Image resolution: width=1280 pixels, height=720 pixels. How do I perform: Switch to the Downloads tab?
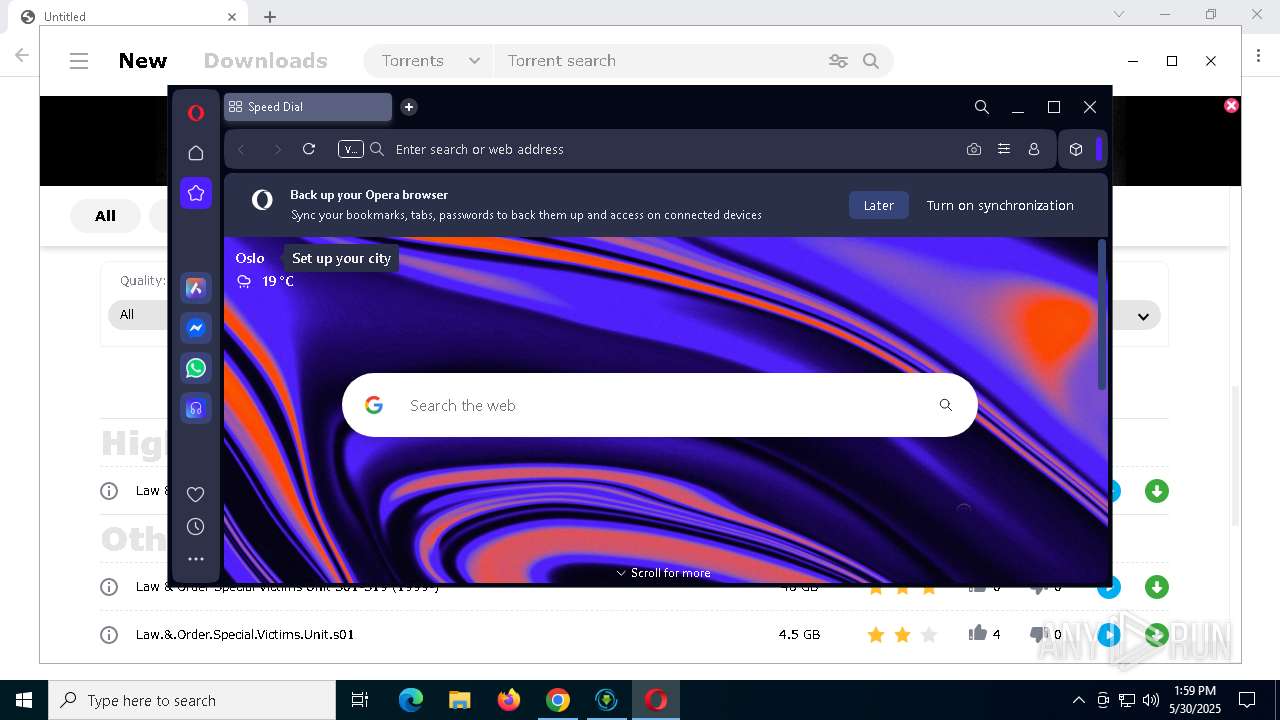(x=266, y=61)
